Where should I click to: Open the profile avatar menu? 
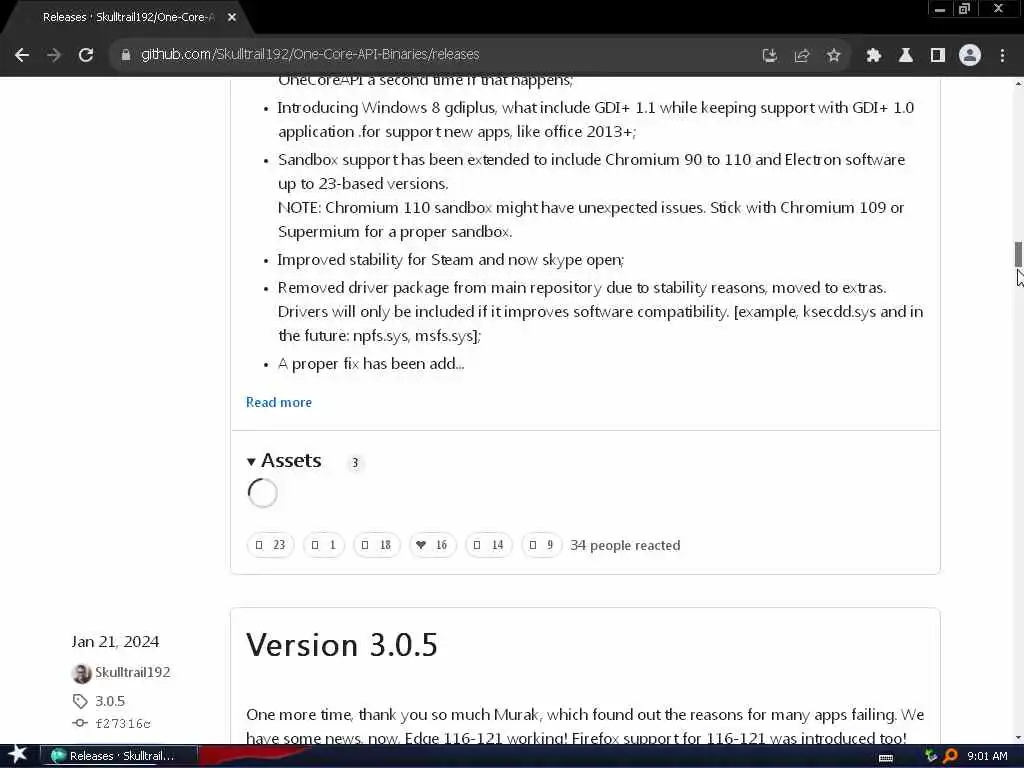[x=970, y=56]
